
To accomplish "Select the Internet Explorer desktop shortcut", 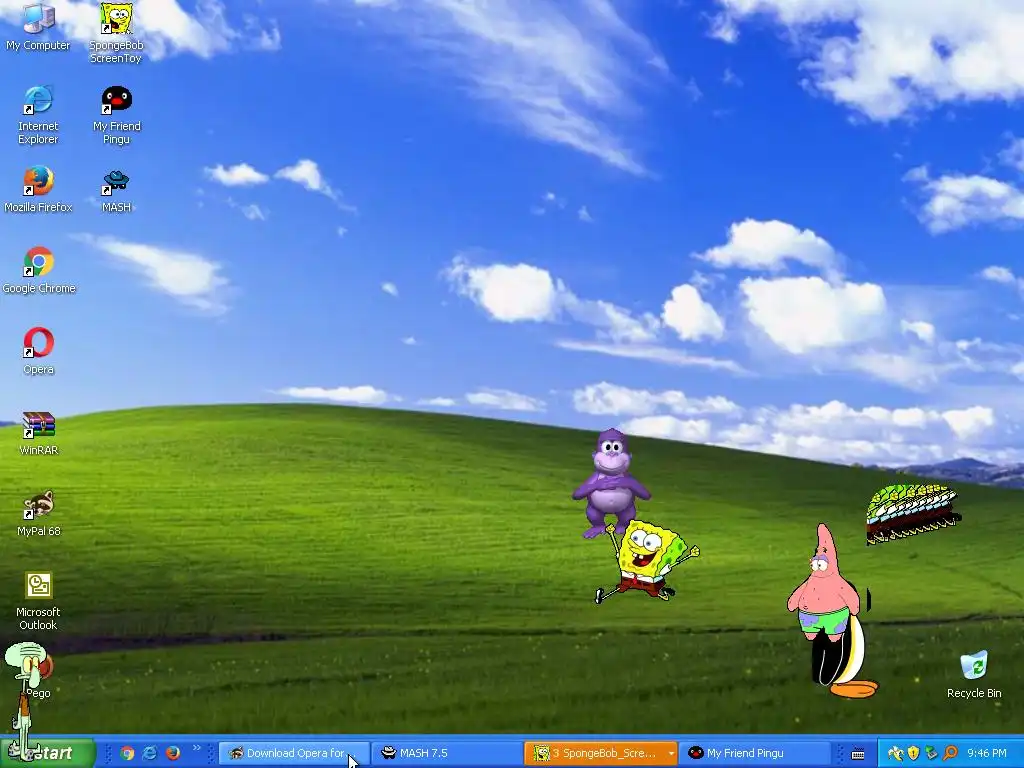I will [38, 114].
